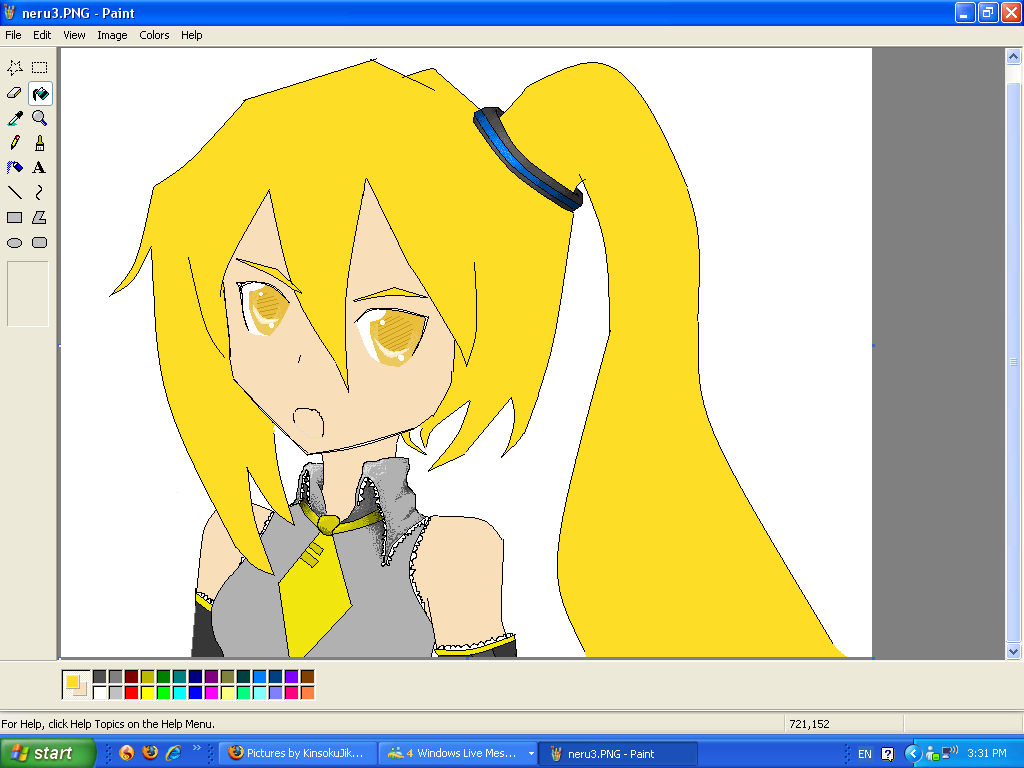Select the Free-Form Select tool
Screen dimensions: 1024x768
tap(15, 68)
